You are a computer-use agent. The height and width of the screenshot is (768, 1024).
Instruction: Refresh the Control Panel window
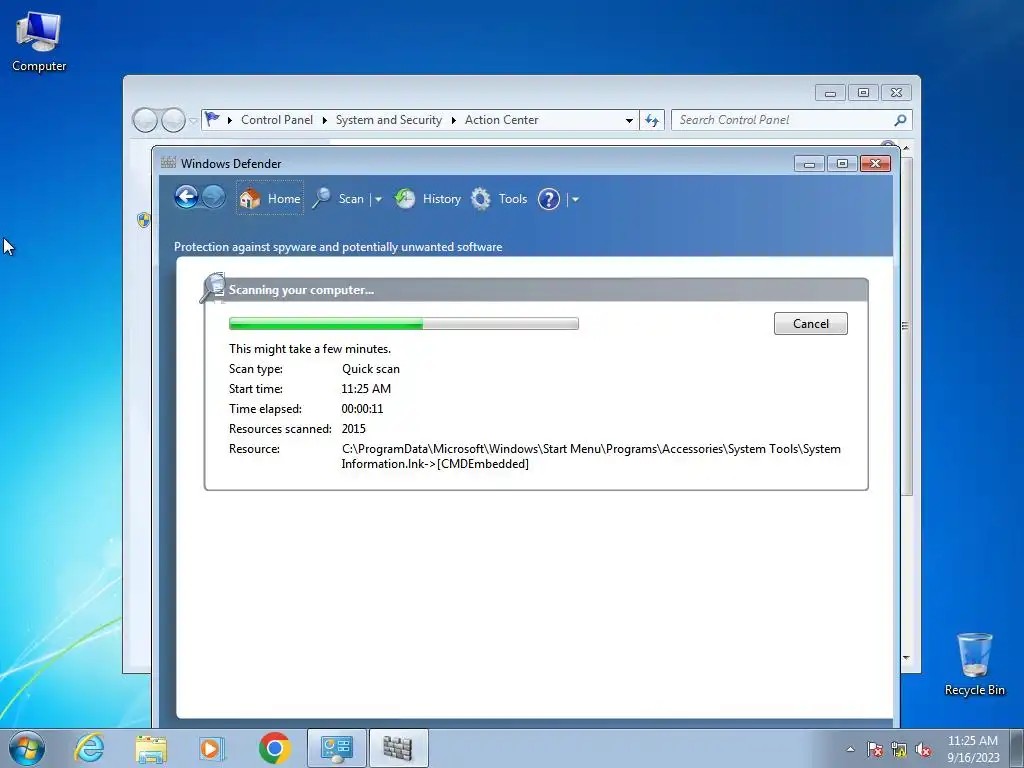pos(652,120)
